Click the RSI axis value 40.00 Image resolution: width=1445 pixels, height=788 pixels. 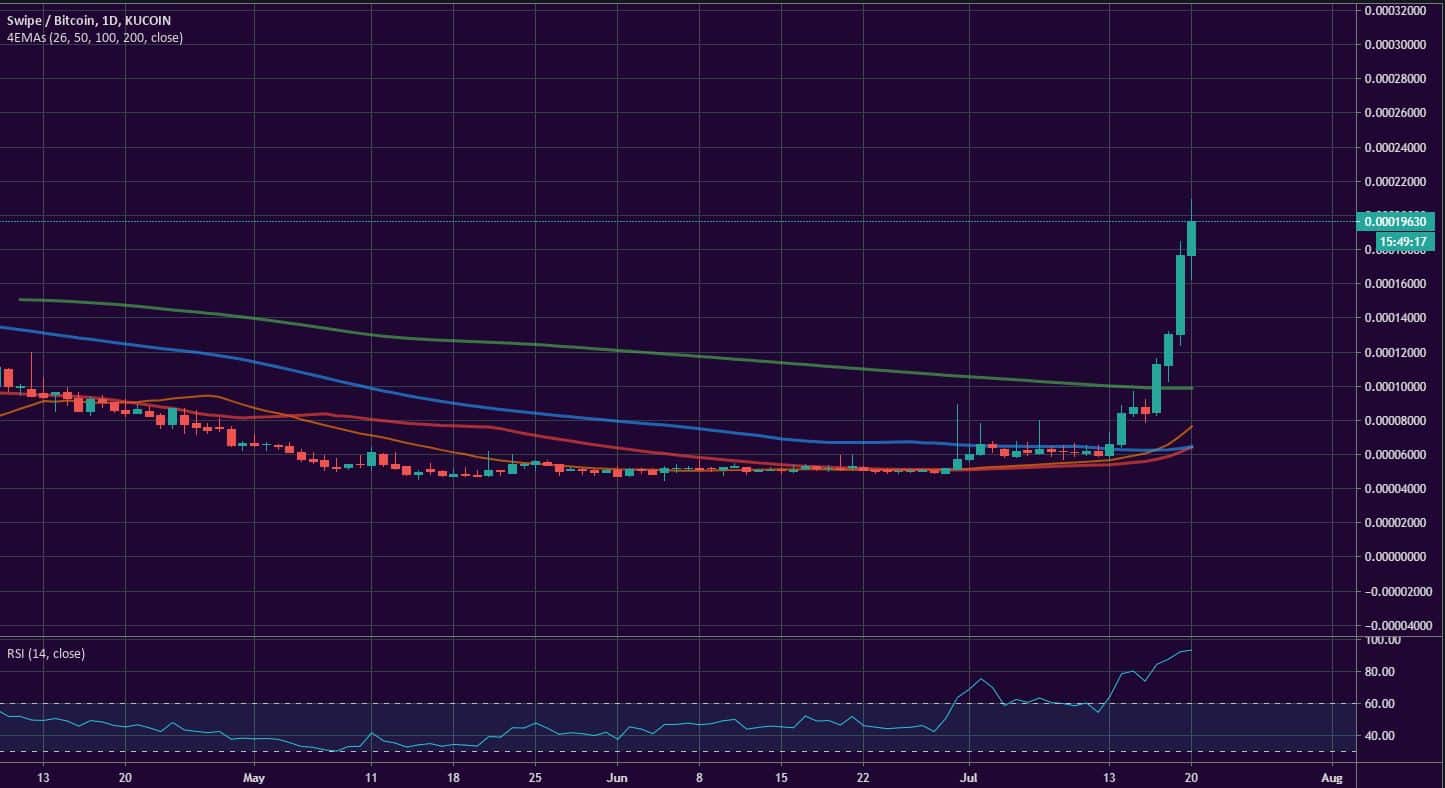click(x=1382, y=736)
